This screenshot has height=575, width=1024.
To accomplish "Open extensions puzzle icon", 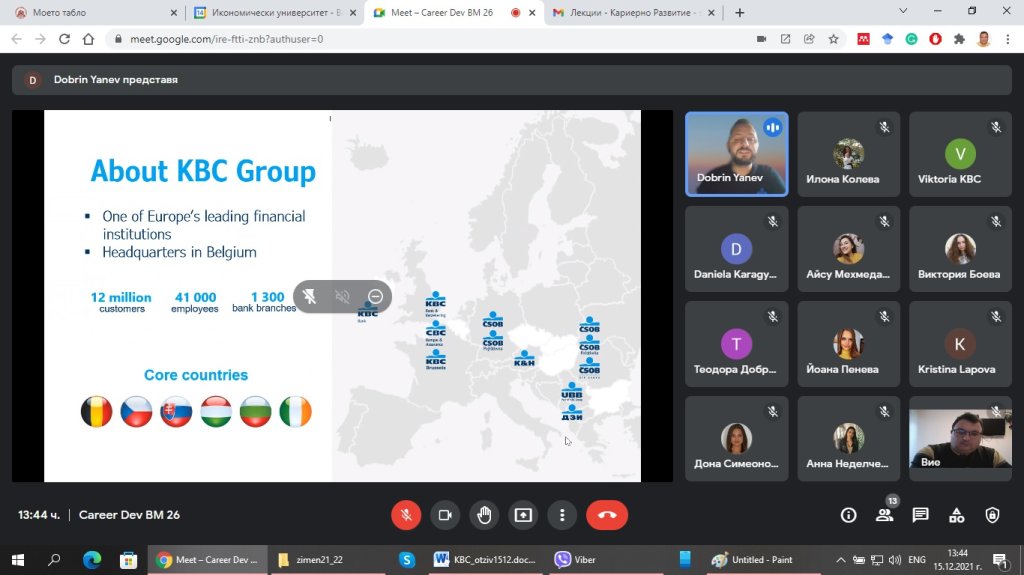I will (959, 39).
